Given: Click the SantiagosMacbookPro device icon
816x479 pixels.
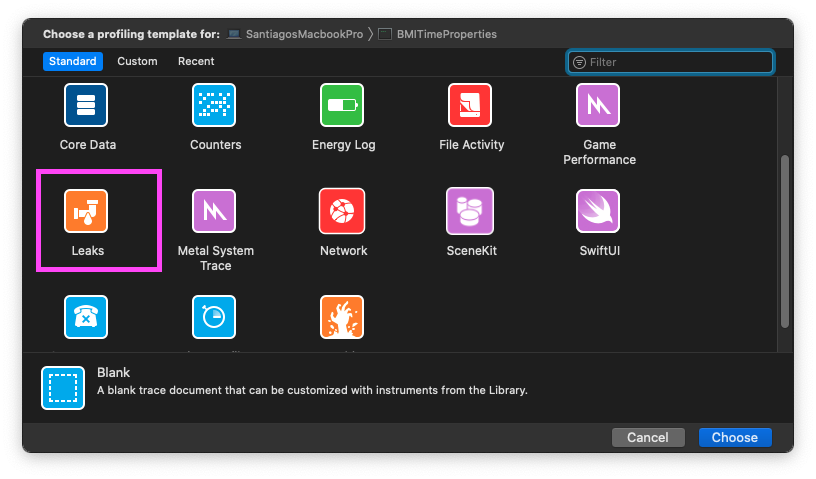Looking at the screenshot, I should (x=234, y=34).
